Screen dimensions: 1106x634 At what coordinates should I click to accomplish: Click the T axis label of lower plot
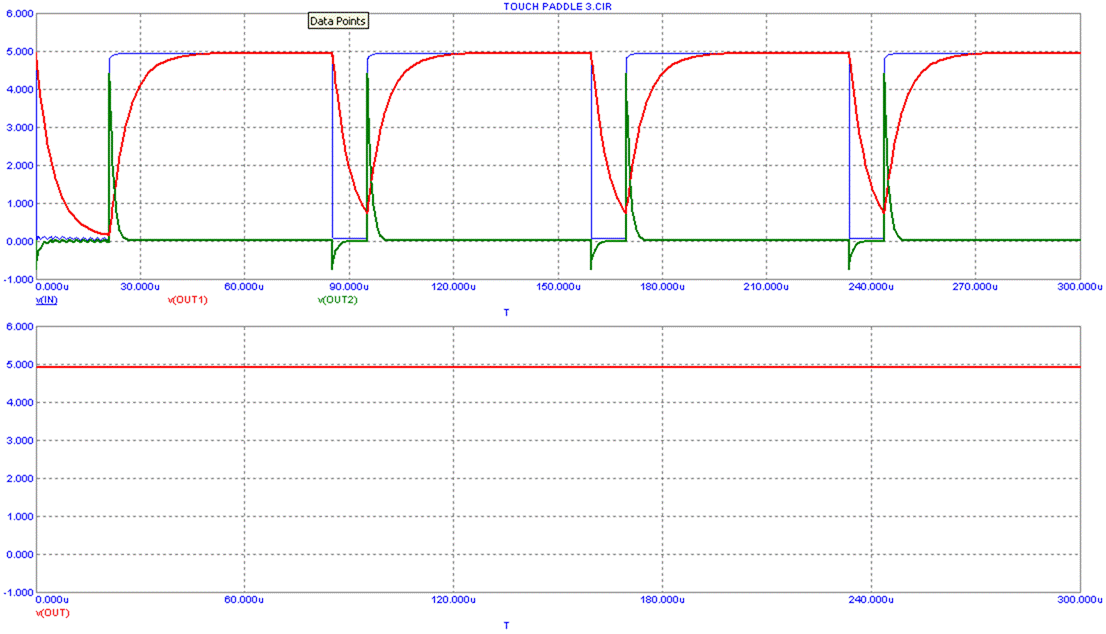coord(506,624)
